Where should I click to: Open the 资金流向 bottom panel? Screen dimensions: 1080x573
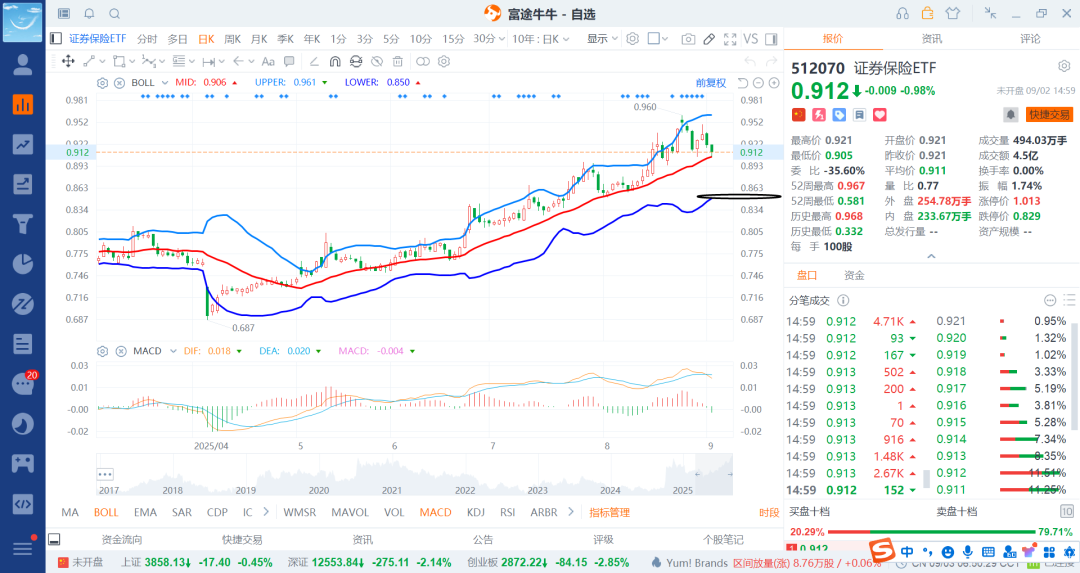pos(122,540)
